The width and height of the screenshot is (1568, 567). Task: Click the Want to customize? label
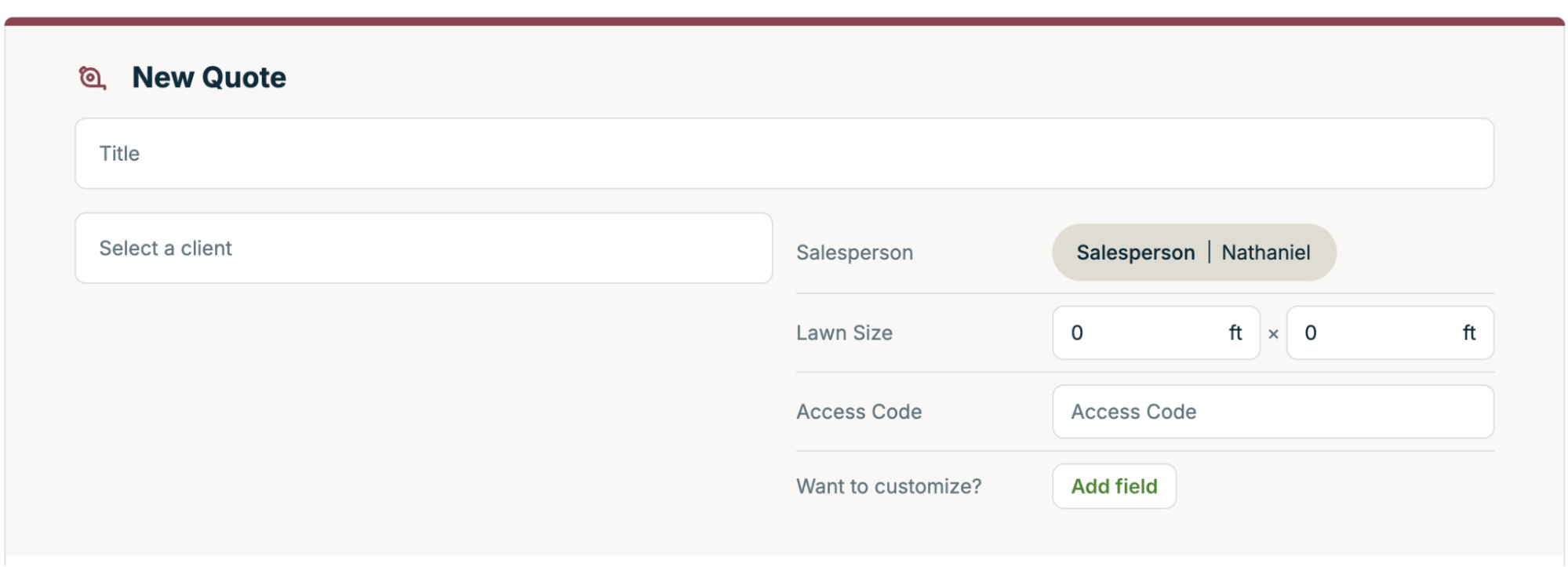coord(889,486)
